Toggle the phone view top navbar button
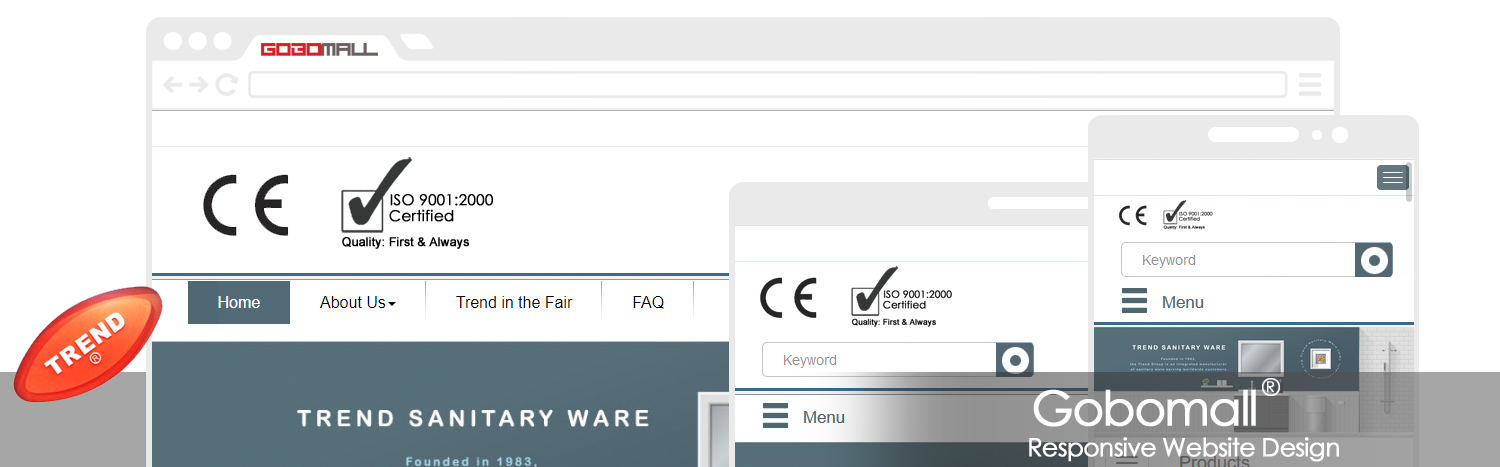Screen dimensions: 1500x467 [1392, 178]
